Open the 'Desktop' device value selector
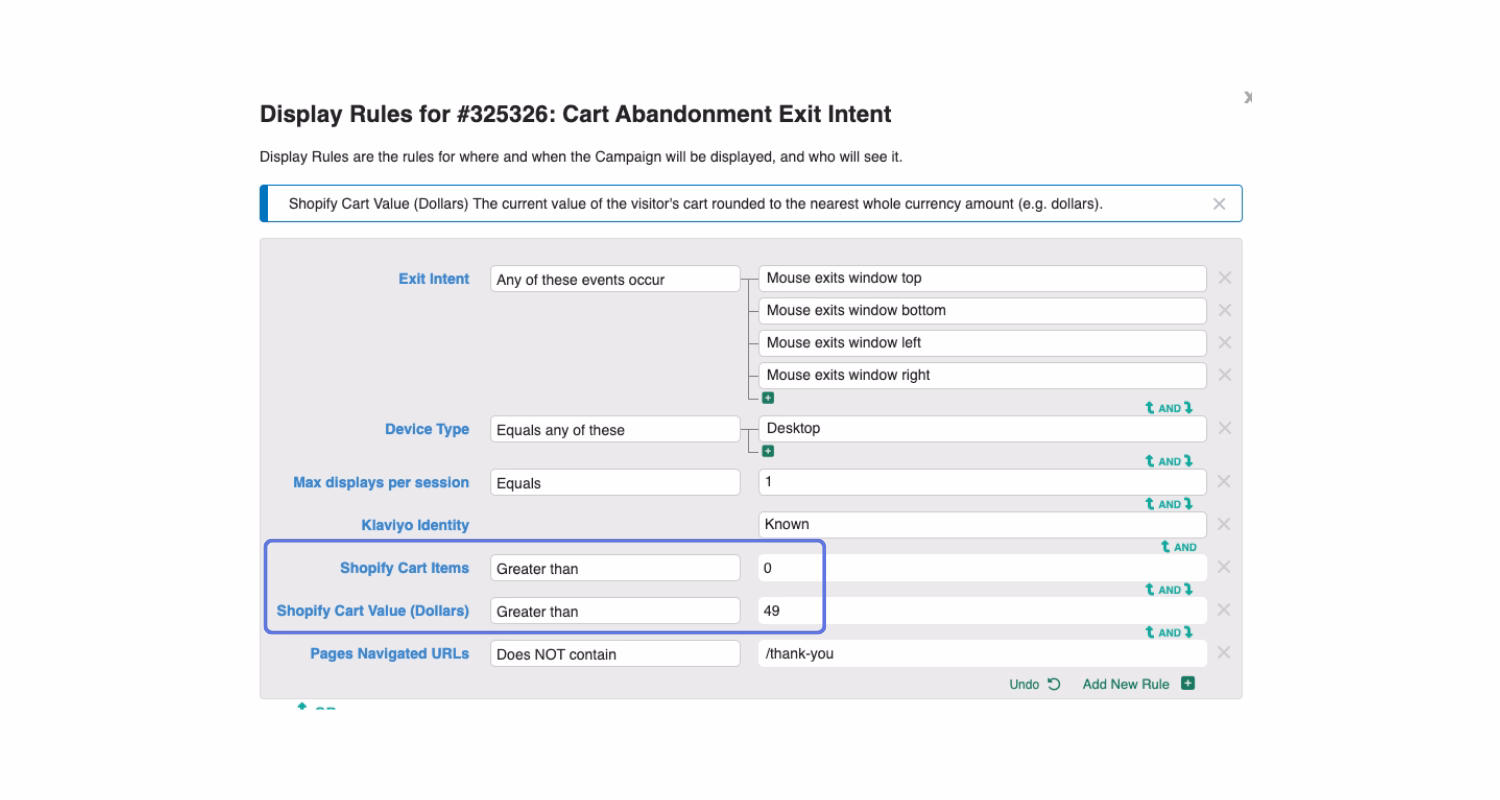This screenshot has width=1500, height=800. 982,428
